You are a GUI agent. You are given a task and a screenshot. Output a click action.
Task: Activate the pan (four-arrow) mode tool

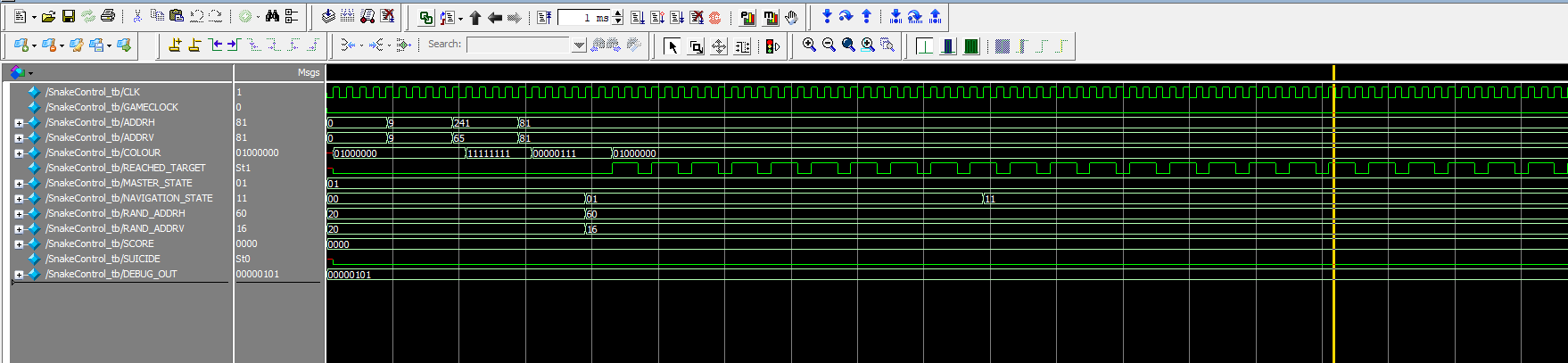click(x=719, y=46)
